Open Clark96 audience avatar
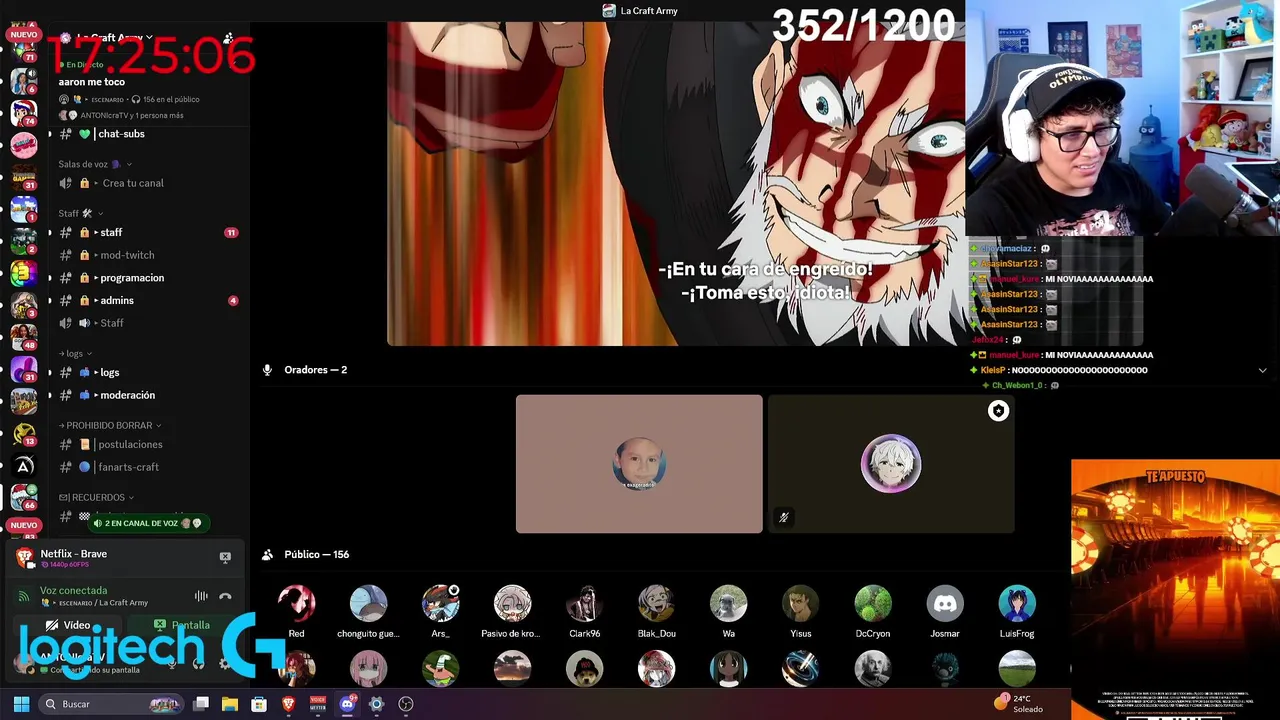 [584, 604]
